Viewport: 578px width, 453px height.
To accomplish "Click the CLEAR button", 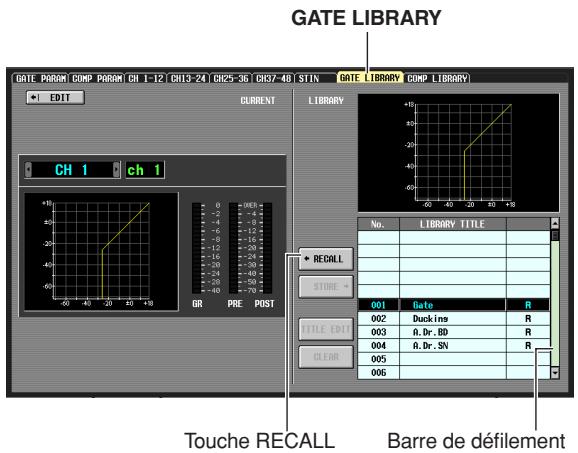I will click(326, 357).
